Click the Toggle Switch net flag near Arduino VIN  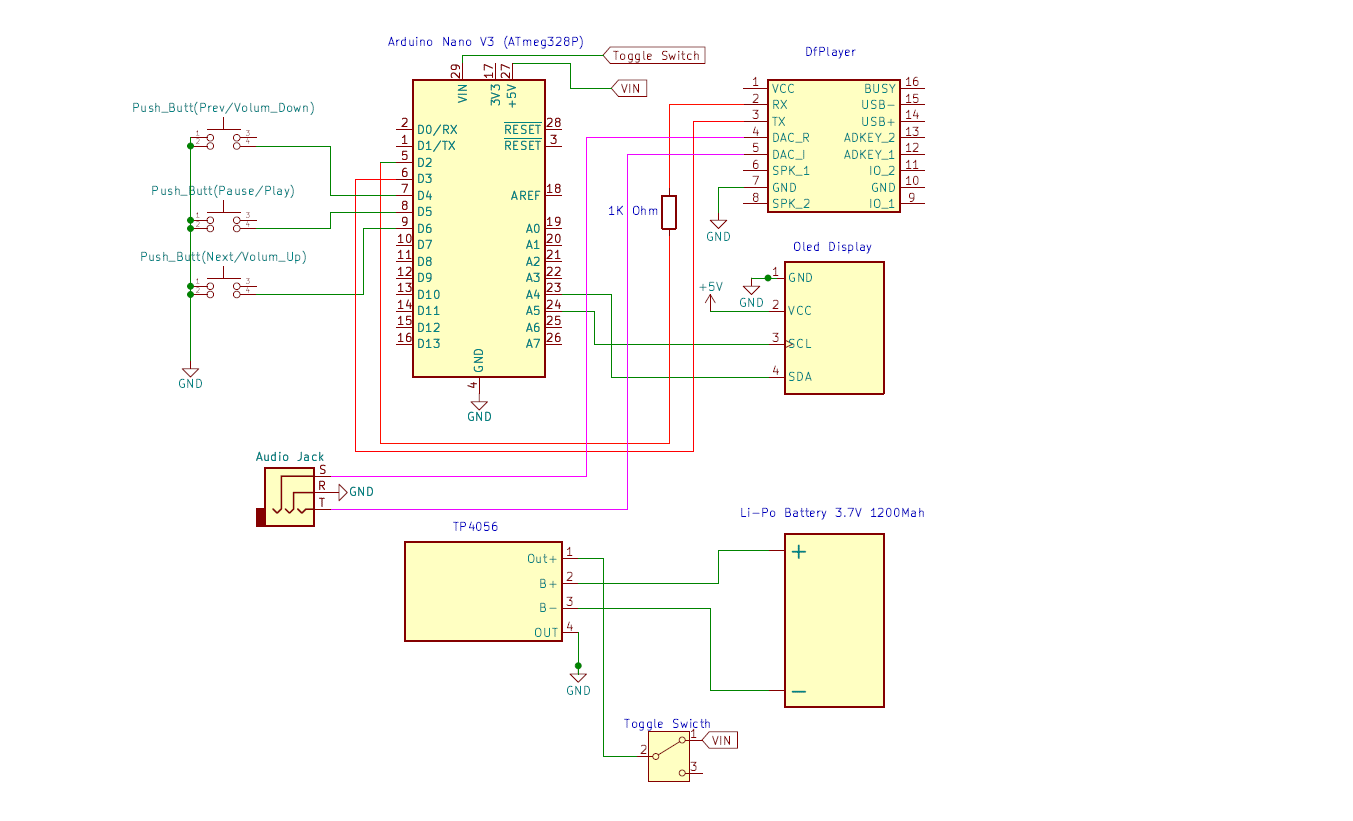click(x=654, y=56)
